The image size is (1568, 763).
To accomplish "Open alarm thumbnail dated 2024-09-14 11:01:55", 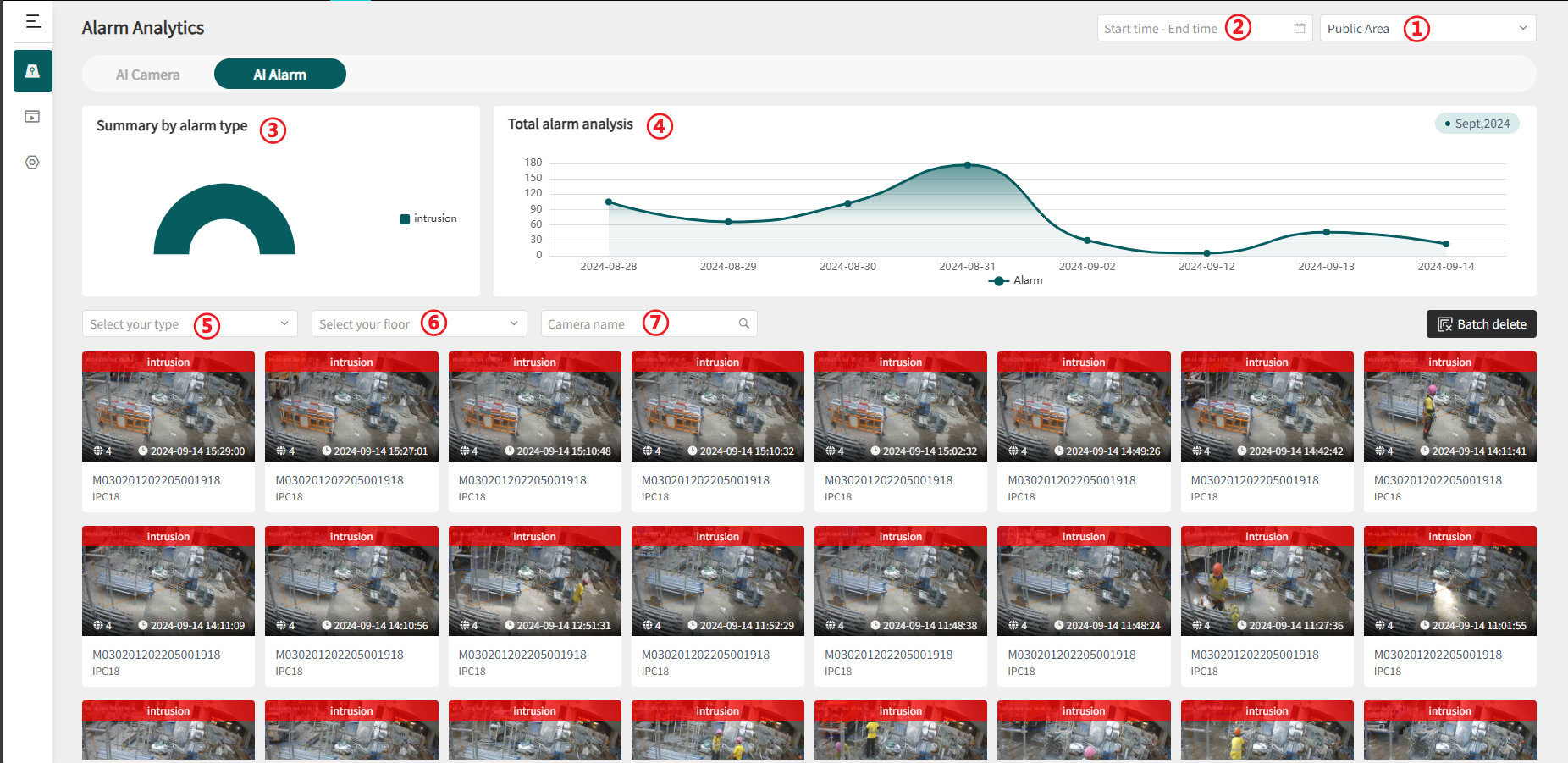I will 1450,581.
